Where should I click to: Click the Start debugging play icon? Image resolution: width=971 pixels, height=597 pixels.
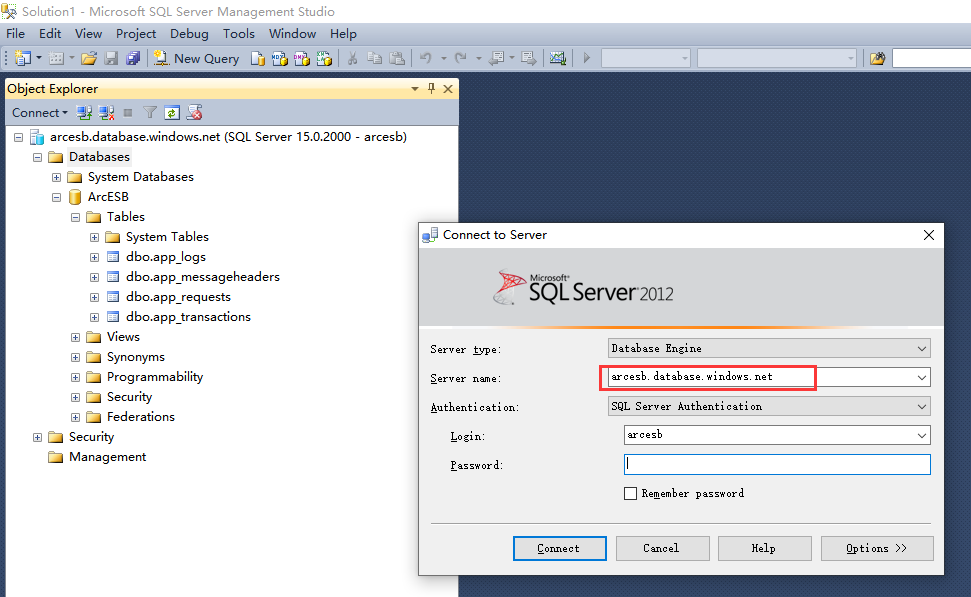pyautogui.click(x=587, y=58)
